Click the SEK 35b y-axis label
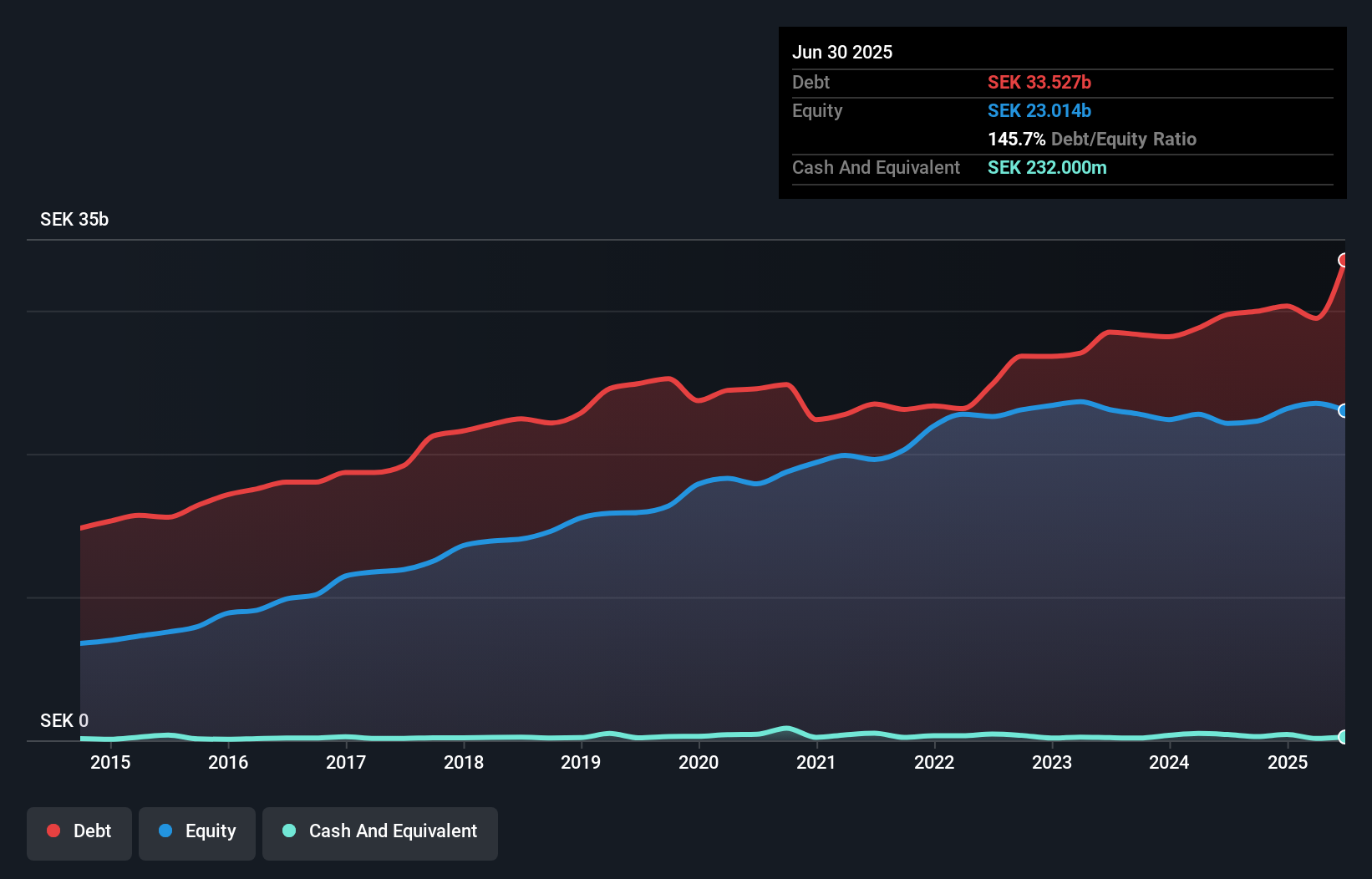The height and width of the screenshot is (879, 1372). pos(74,219)
